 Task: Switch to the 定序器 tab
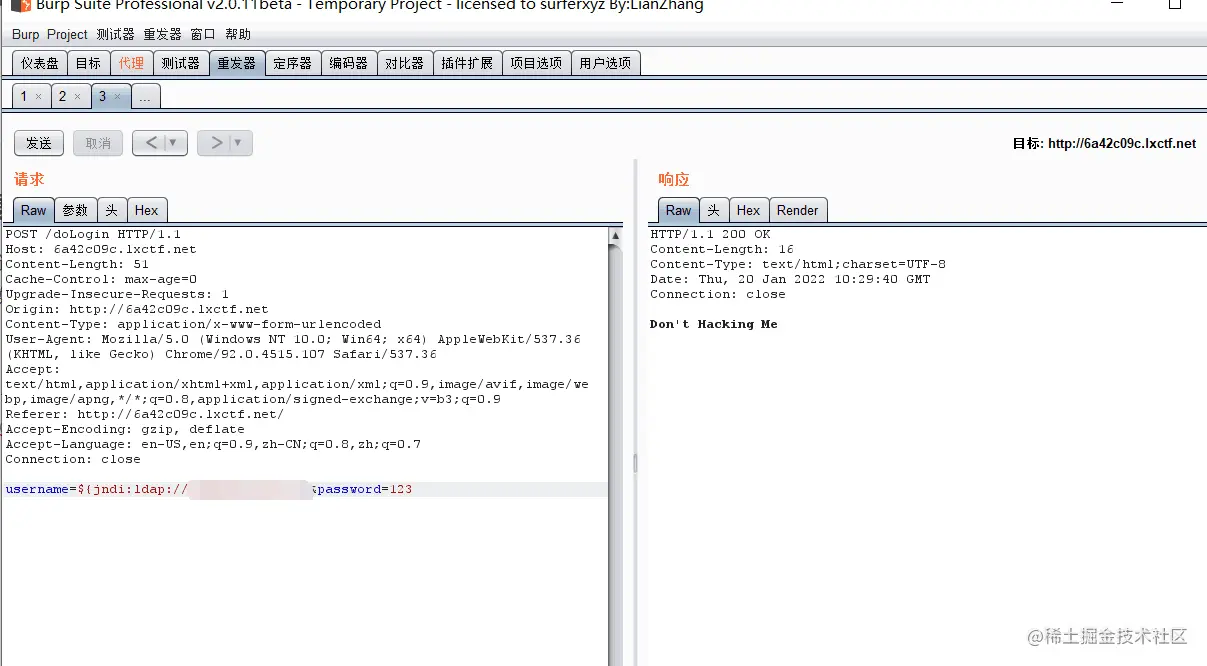(x=292, y=63)
